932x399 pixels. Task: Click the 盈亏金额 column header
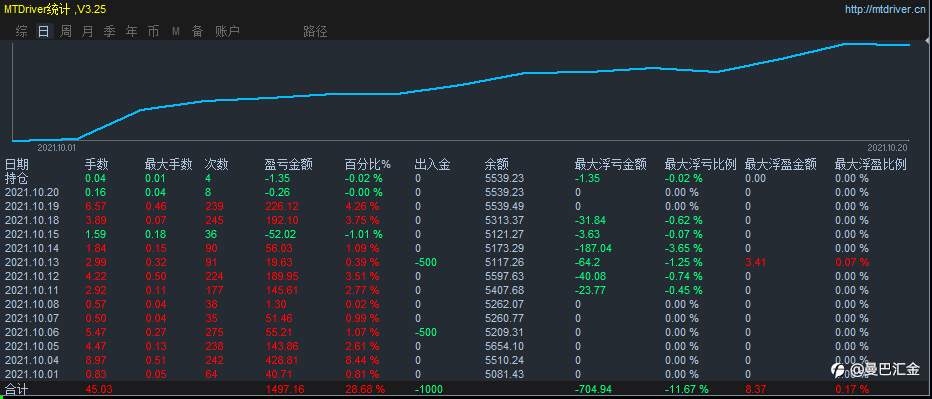(288, 165)
